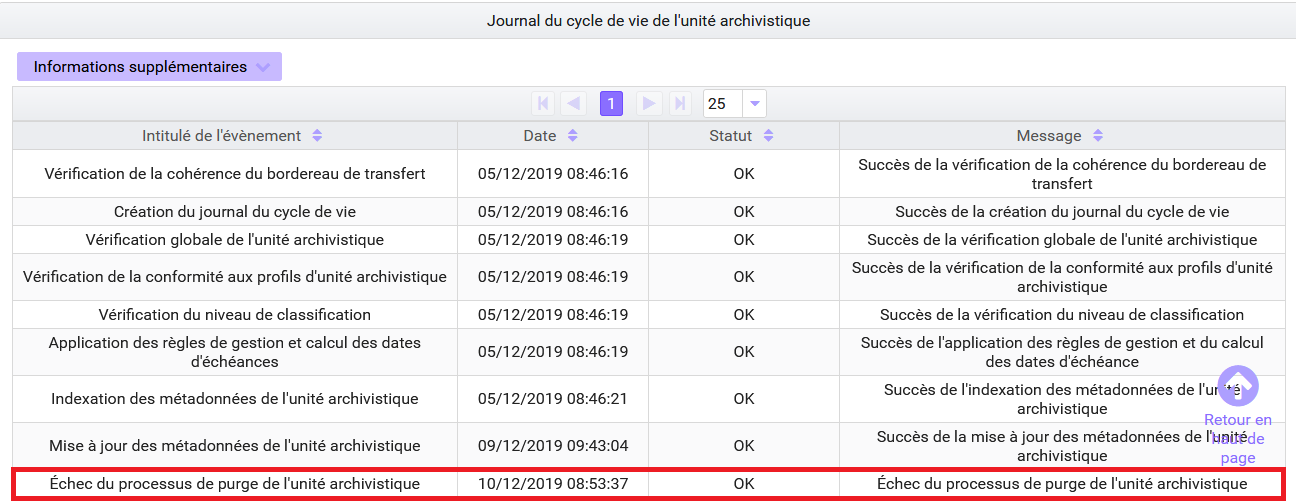Viewport: 1296px width, 501px height.
Task: Click the Statut column header
Action: (730, 136)
